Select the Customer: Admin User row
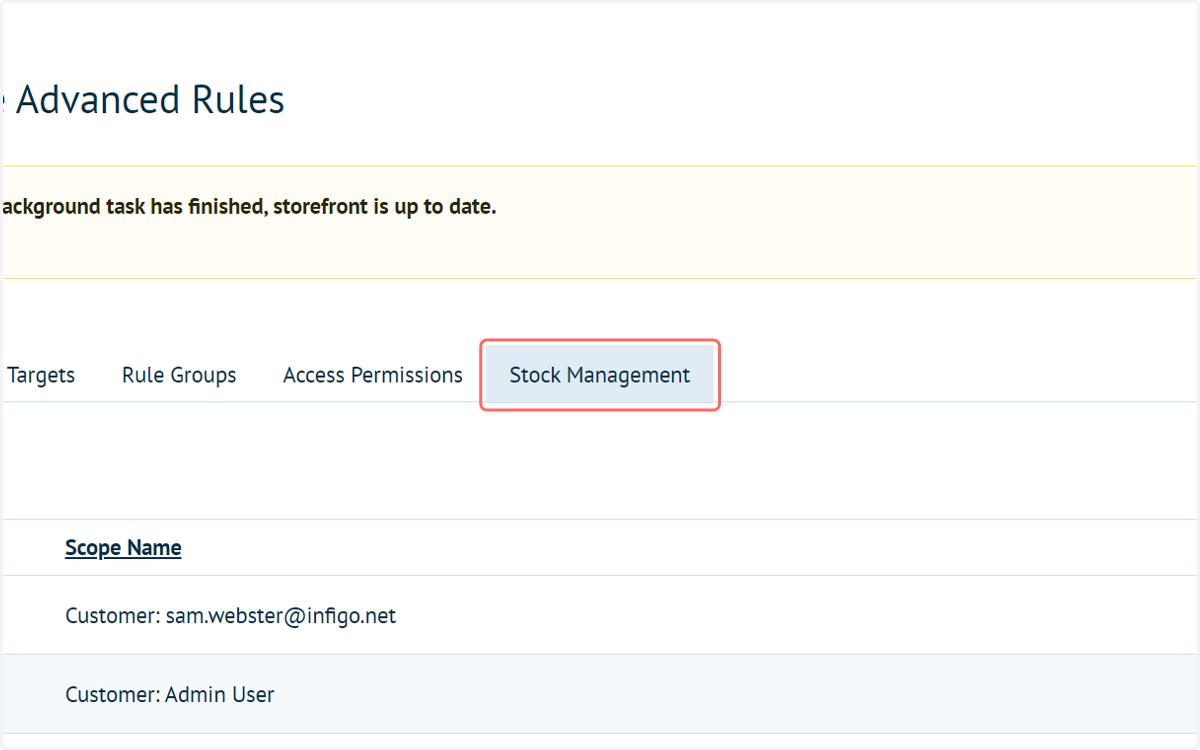The image size is (1200, 750). pyautogui.click(x=600, y=694)
